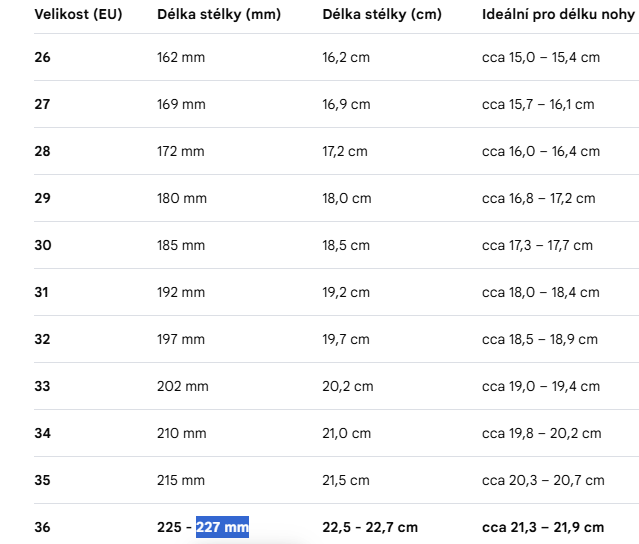
Task: Click the 'Délka stélky (mm)' column header
Action: pyautogui.click(x=219, y=14)
